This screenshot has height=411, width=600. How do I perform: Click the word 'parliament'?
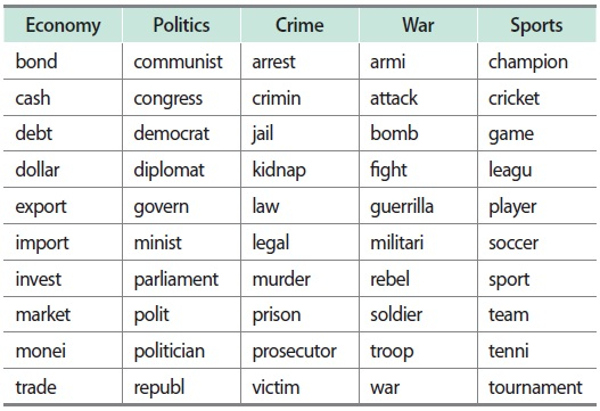[176, 279]
